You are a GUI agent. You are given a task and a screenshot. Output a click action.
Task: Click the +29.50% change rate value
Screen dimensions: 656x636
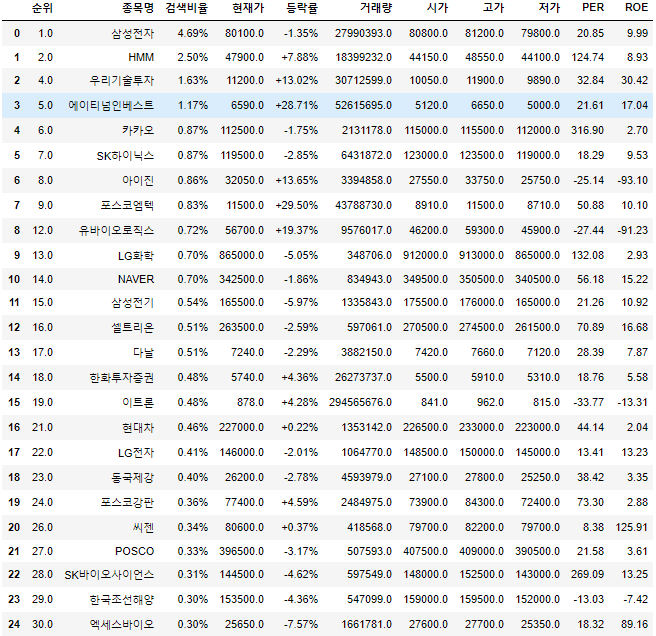tap(297, 205)
